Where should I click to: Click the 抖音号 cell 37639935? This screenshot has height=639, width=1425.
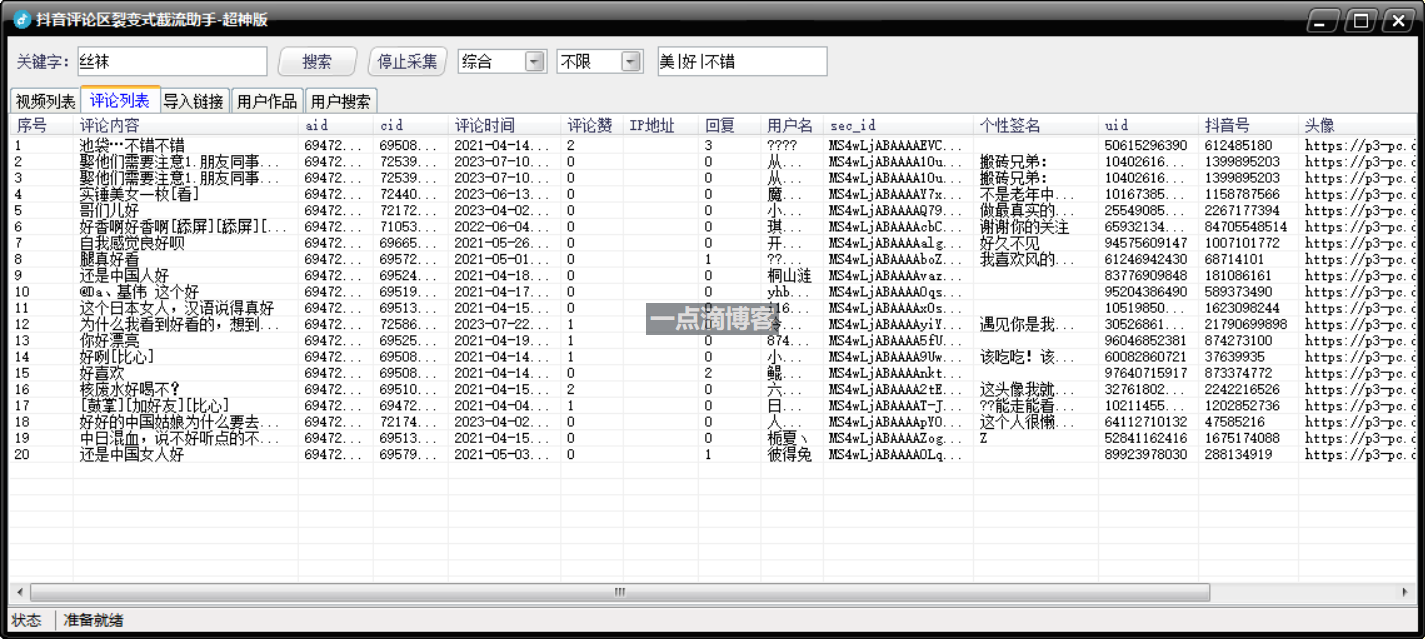point(1234,357)
